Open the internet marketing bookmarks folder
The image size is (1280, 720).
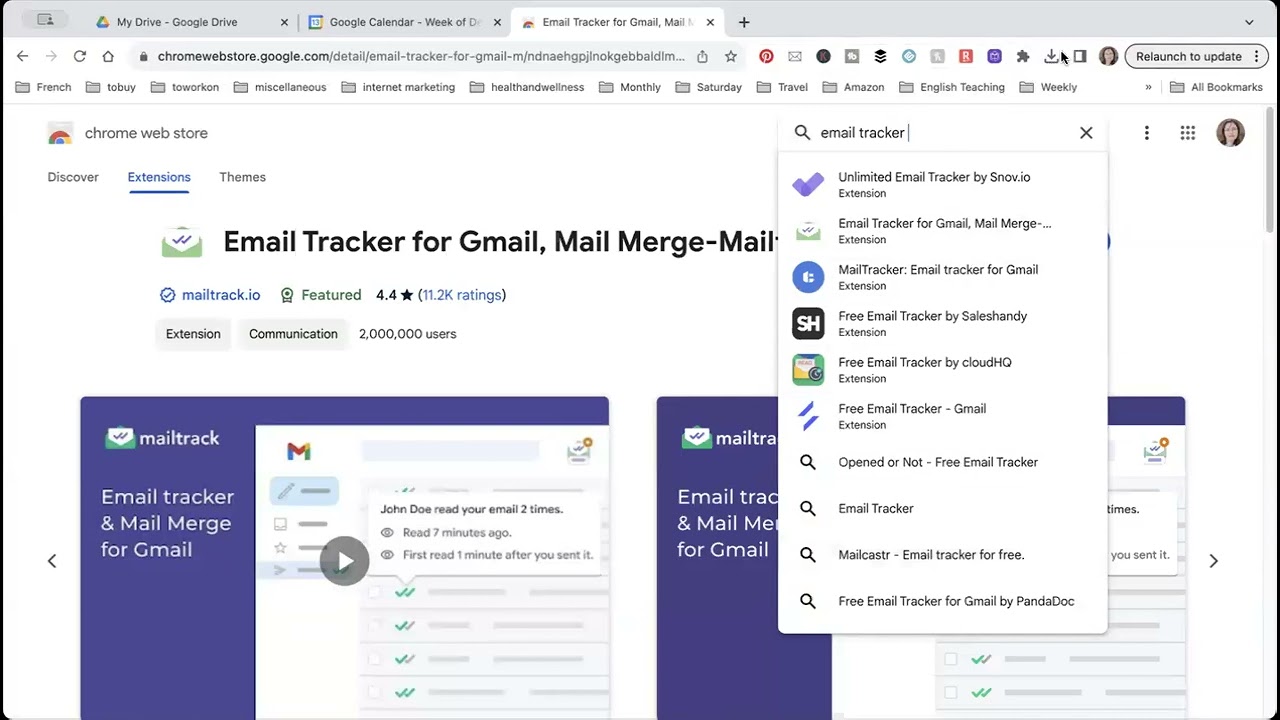[x=398, y=87]
